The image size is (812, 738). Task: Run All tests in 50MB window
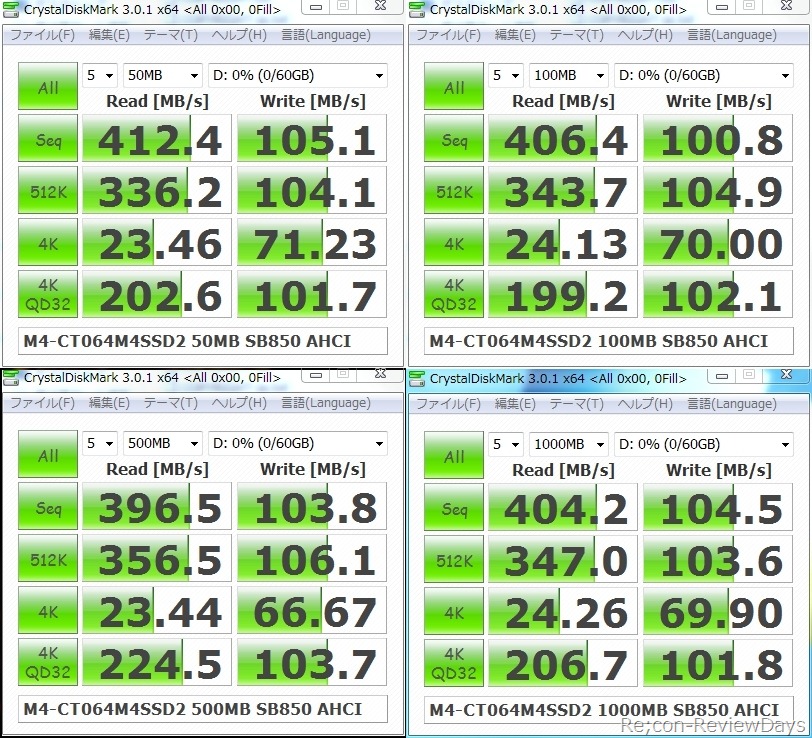pyautogui.click(x=48, y=86)
